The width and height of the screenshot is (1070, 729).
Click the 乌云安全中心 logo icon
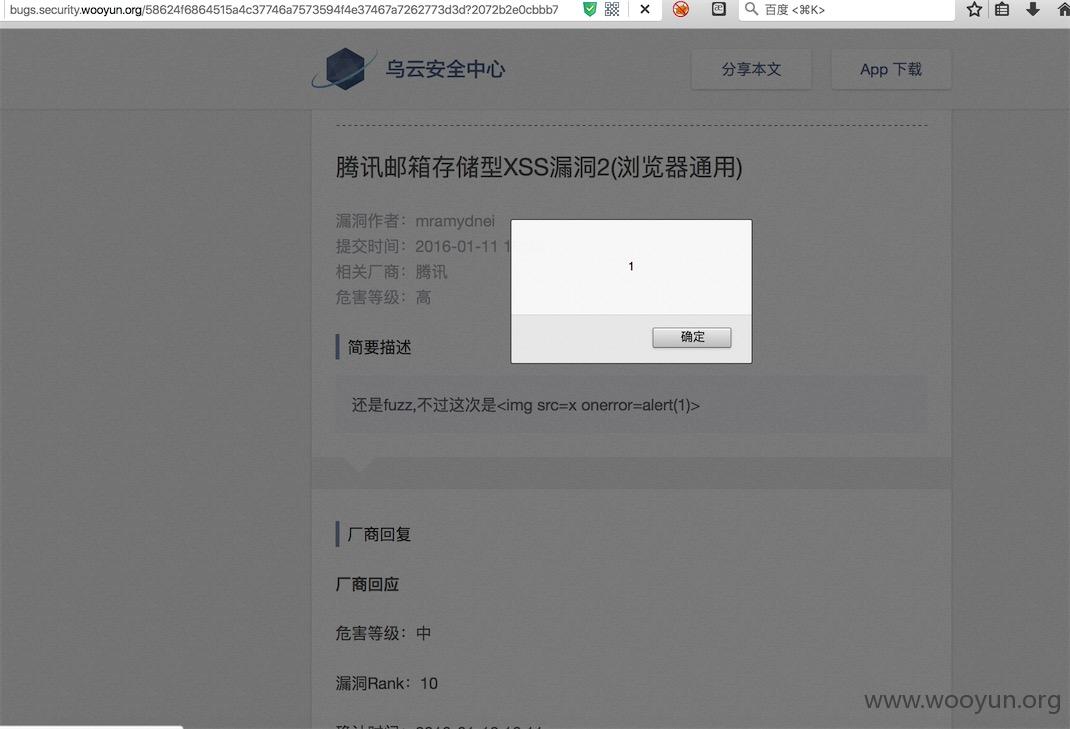click(345, 69)
